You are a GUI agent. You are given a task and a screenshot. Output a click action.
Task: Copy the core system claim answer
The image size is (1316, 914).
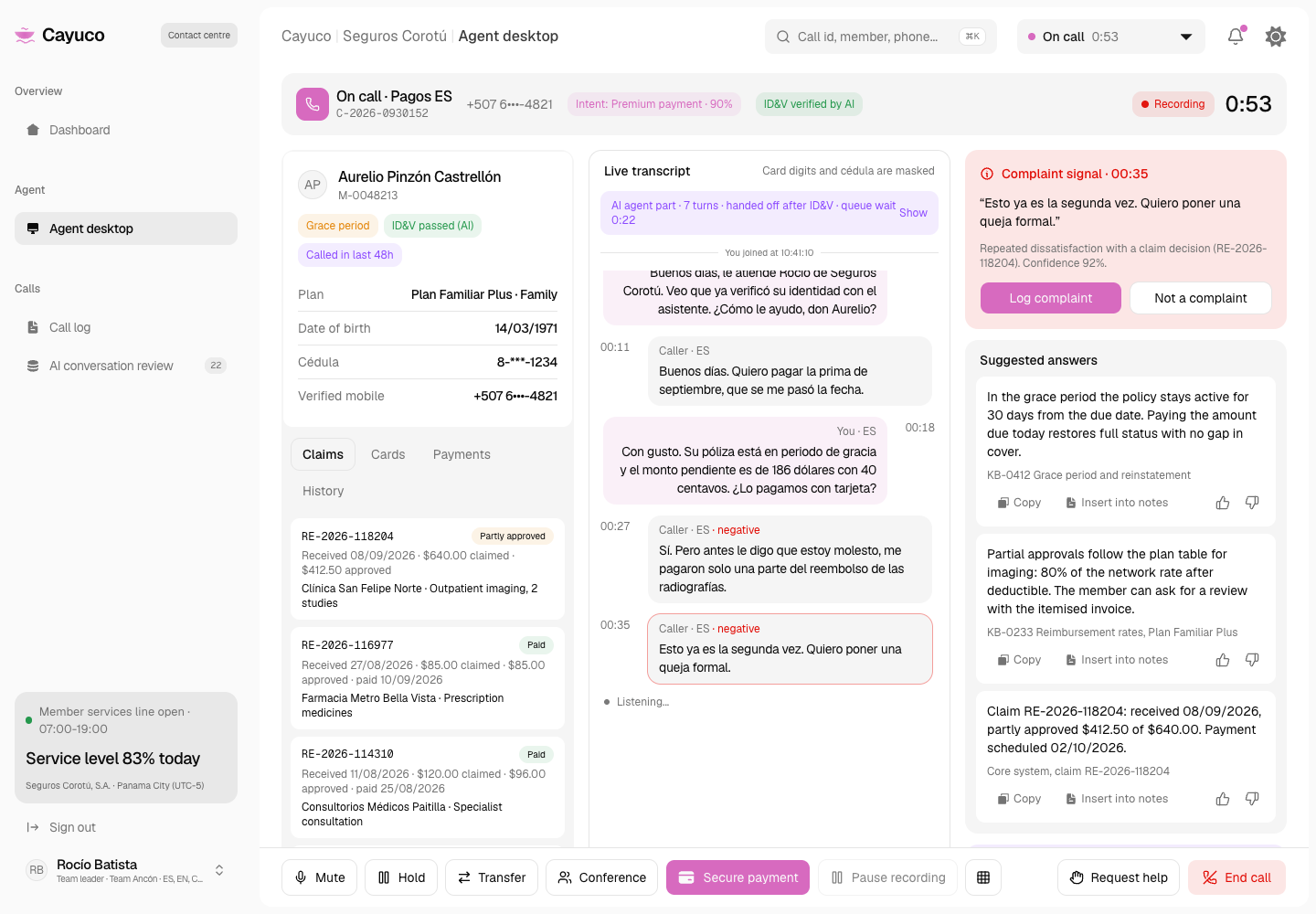click(x=1019, y=799)
